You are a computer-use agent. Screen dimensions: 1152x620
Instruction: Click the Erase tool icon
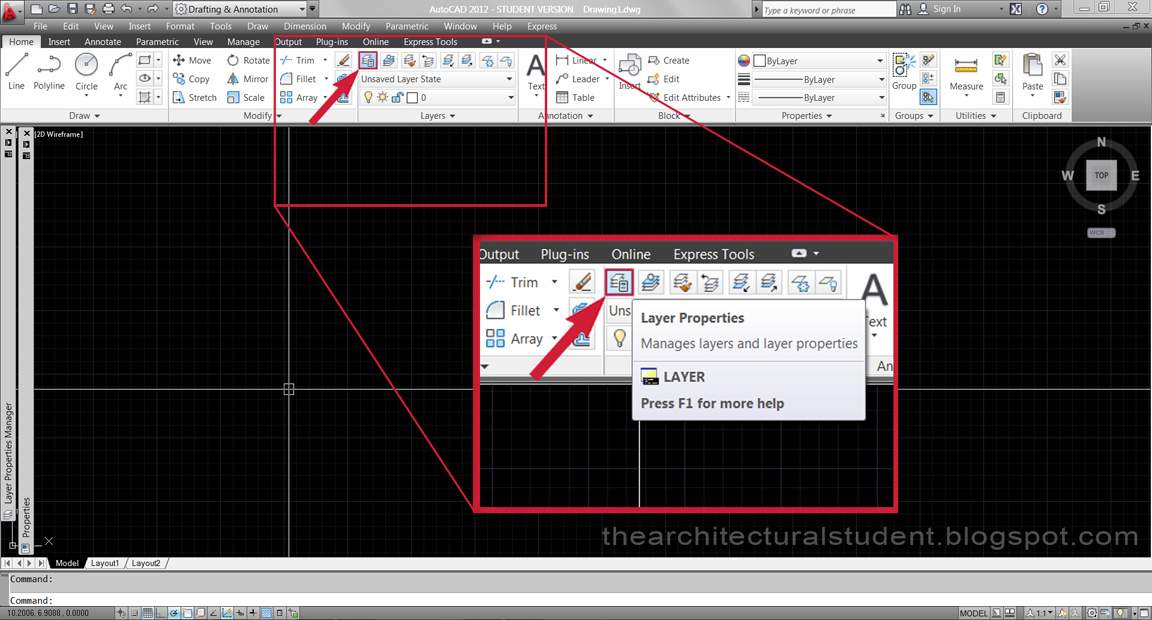click(x=343, y=60)
